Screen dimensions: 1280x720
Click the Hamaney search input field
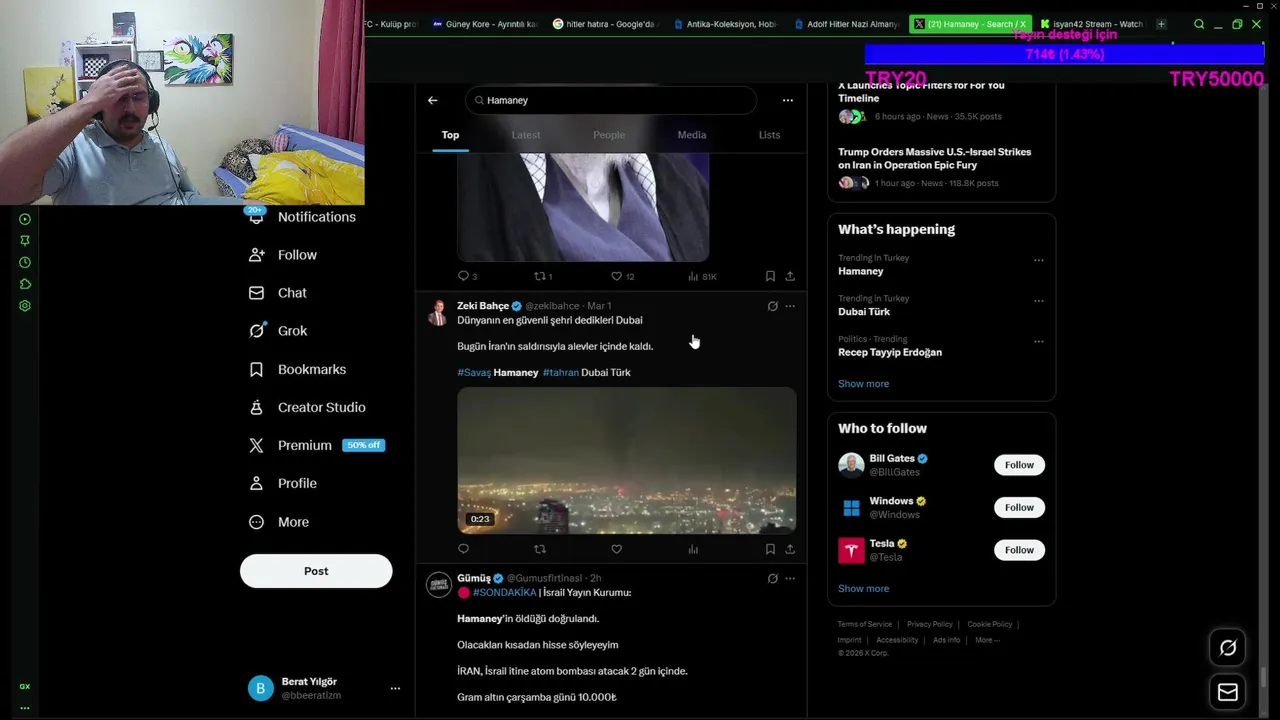(611, 100)
